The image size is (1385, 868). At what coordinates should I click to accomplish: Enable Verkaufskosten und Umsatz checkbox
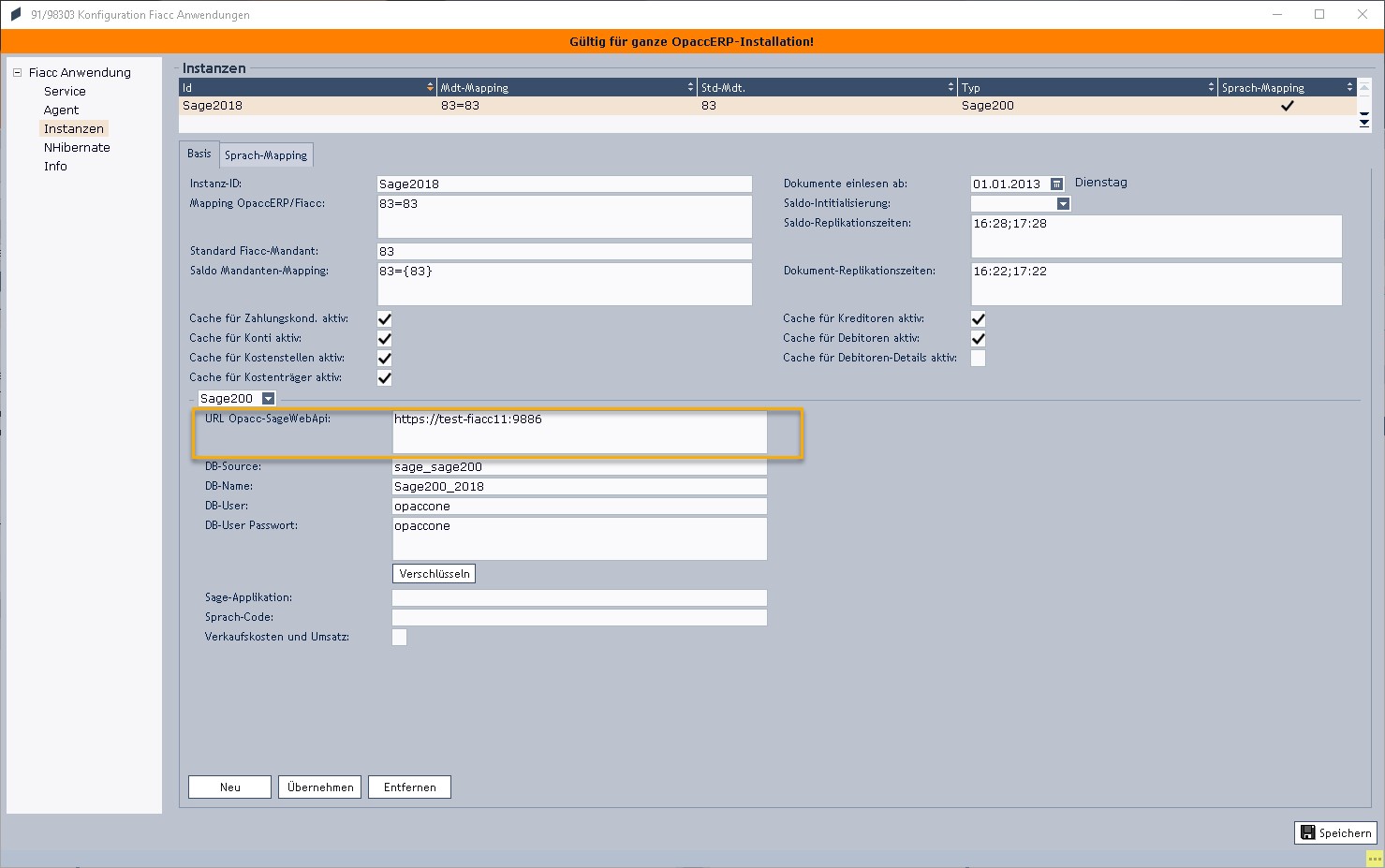pos(399,638)
